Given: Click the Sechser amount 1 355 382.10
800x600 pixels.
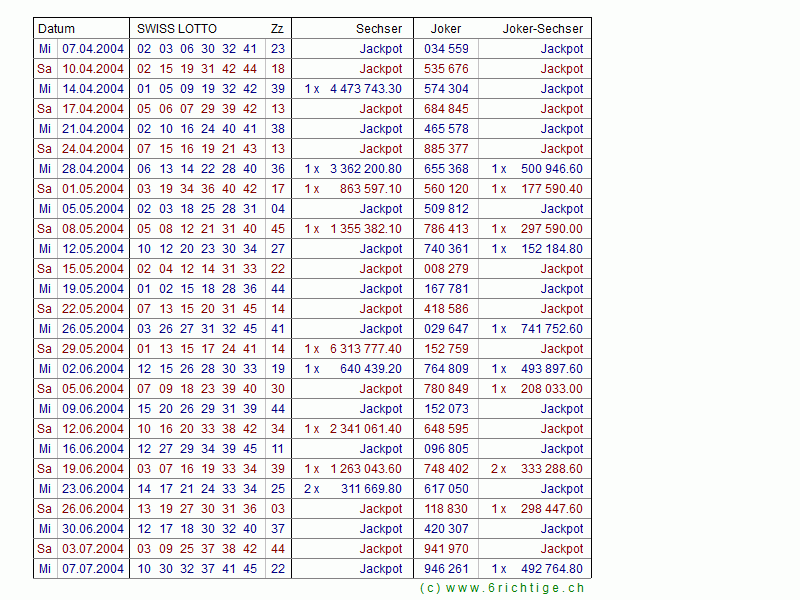Looking at the screenshot, I should (x=365, y=229).
